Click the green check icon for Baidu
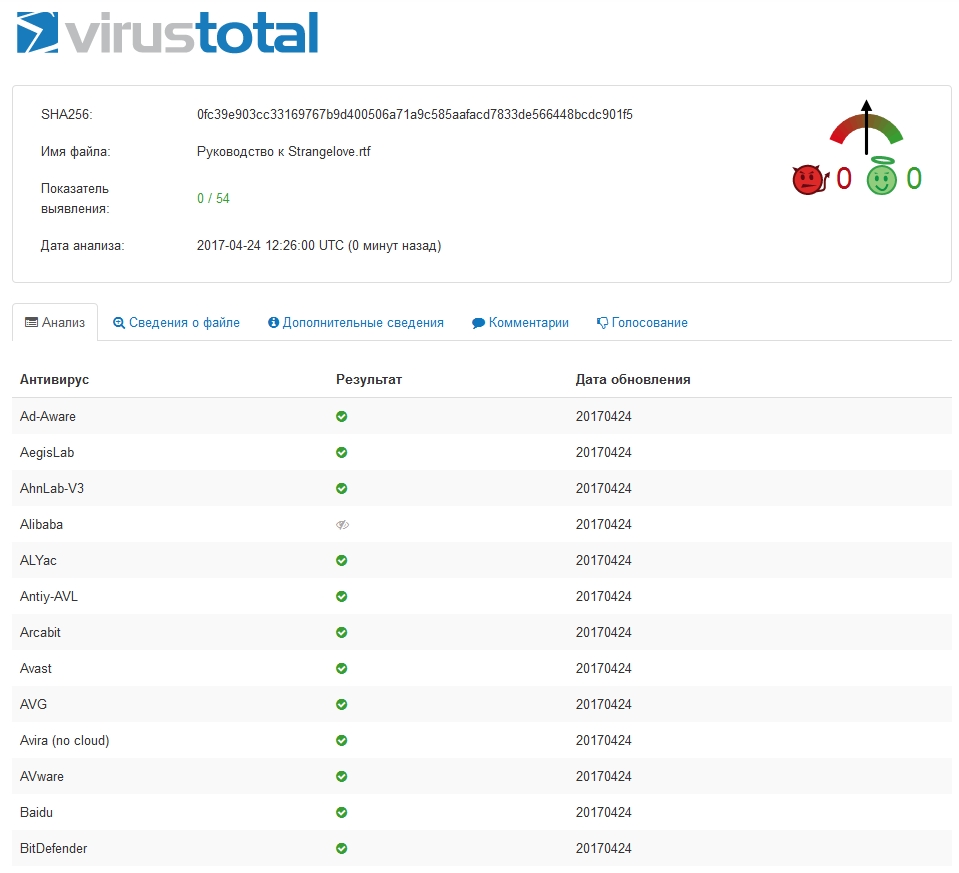The height and width of the screenshot is (873, 959). [341, 812]
